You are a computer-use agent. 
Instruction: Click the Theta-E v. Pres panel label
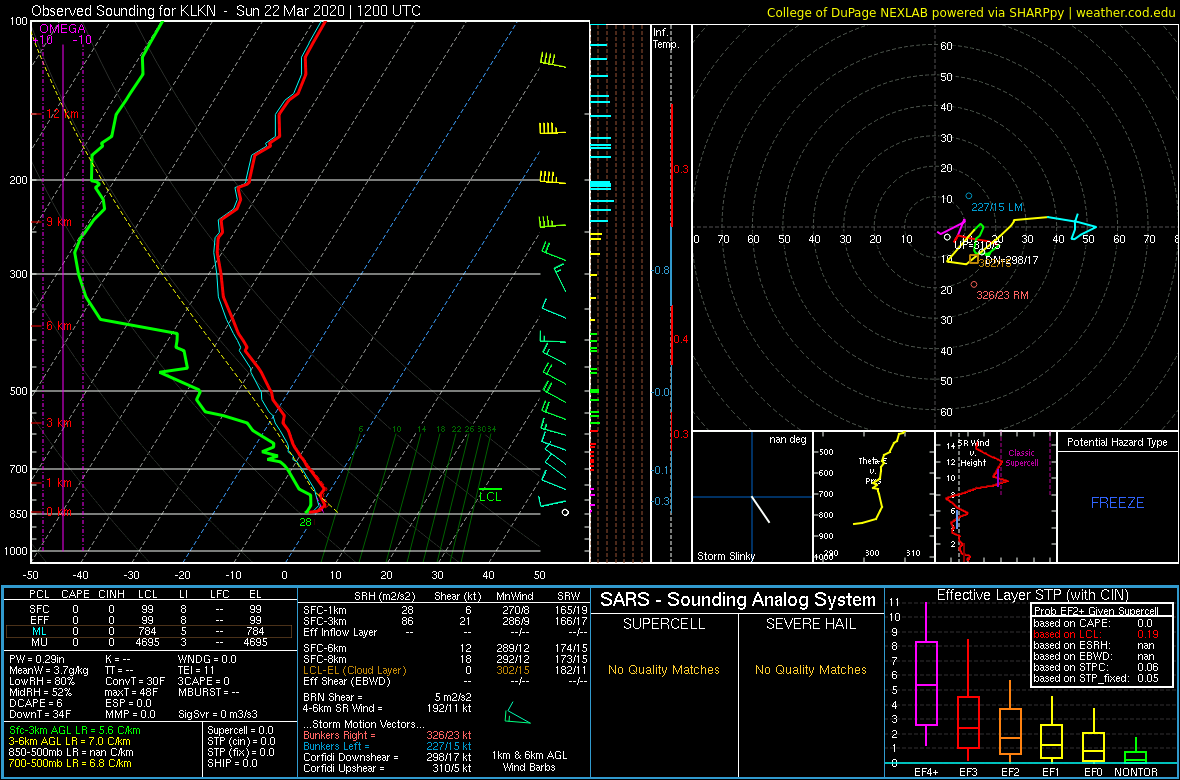[875, 469]
